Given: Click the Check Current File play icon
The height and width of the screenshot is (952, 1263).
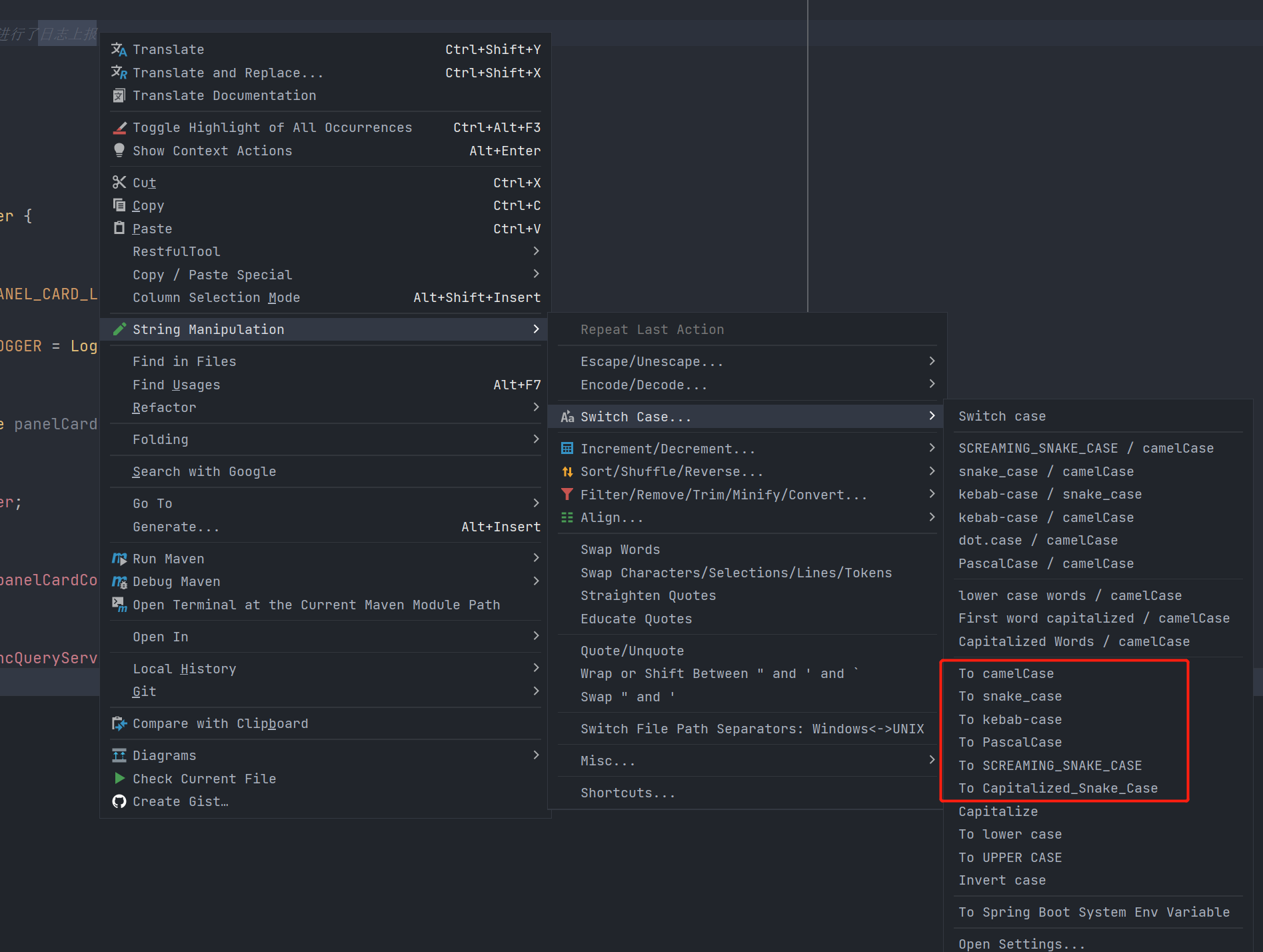Looking at the screenshot, I should [x=119, y=778].
